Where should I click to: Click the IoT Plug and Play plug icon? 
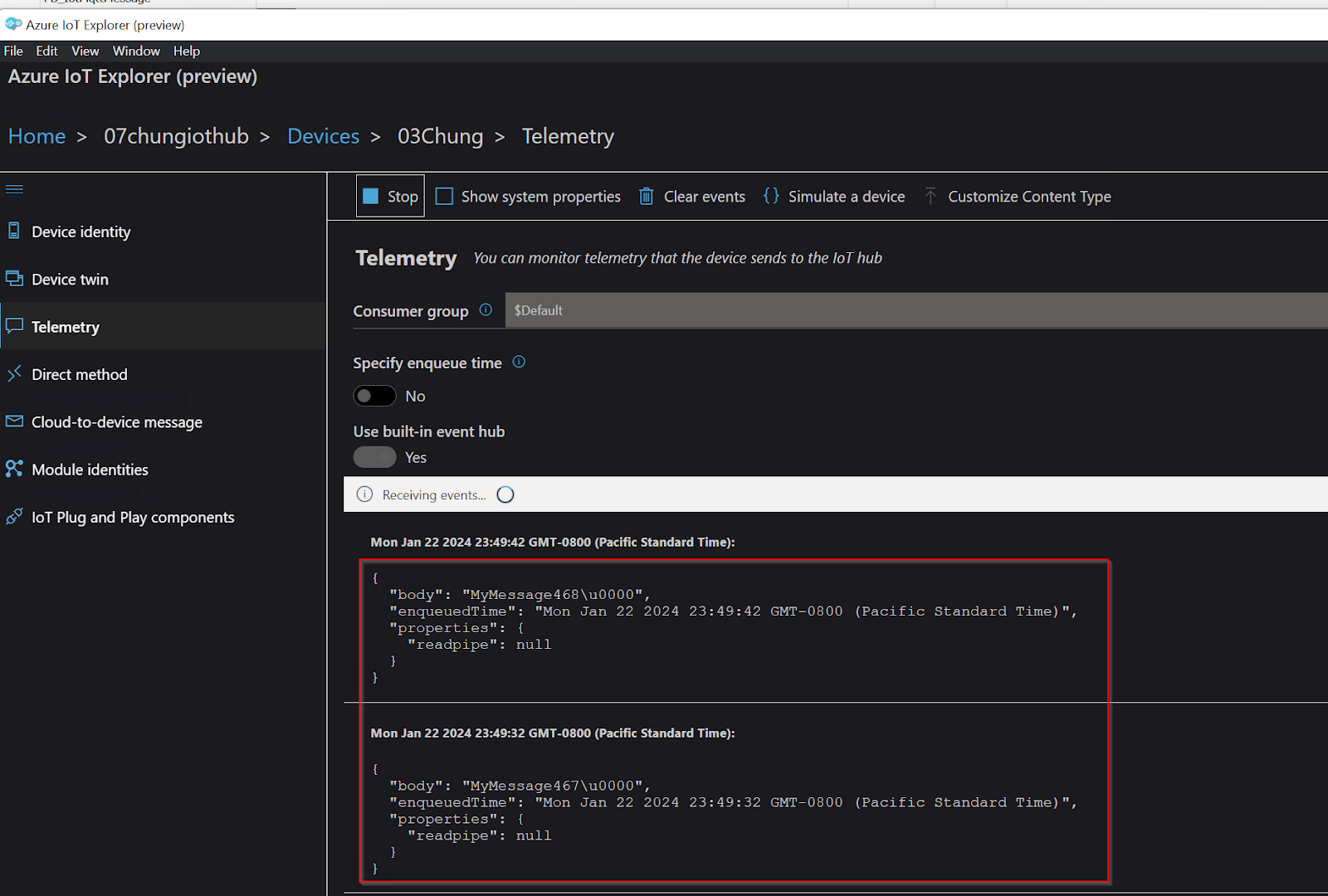coord(14,516)
